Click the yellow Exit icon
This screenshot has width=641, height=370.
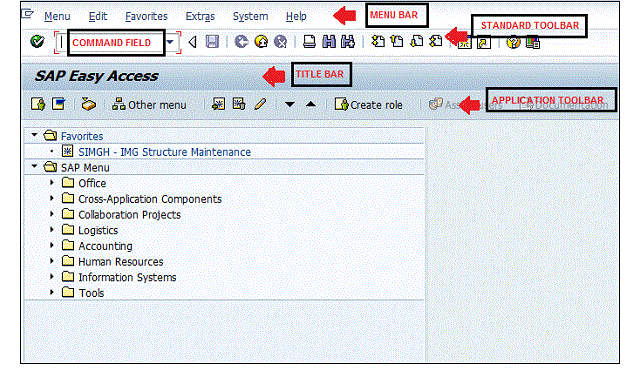(261, 42)
